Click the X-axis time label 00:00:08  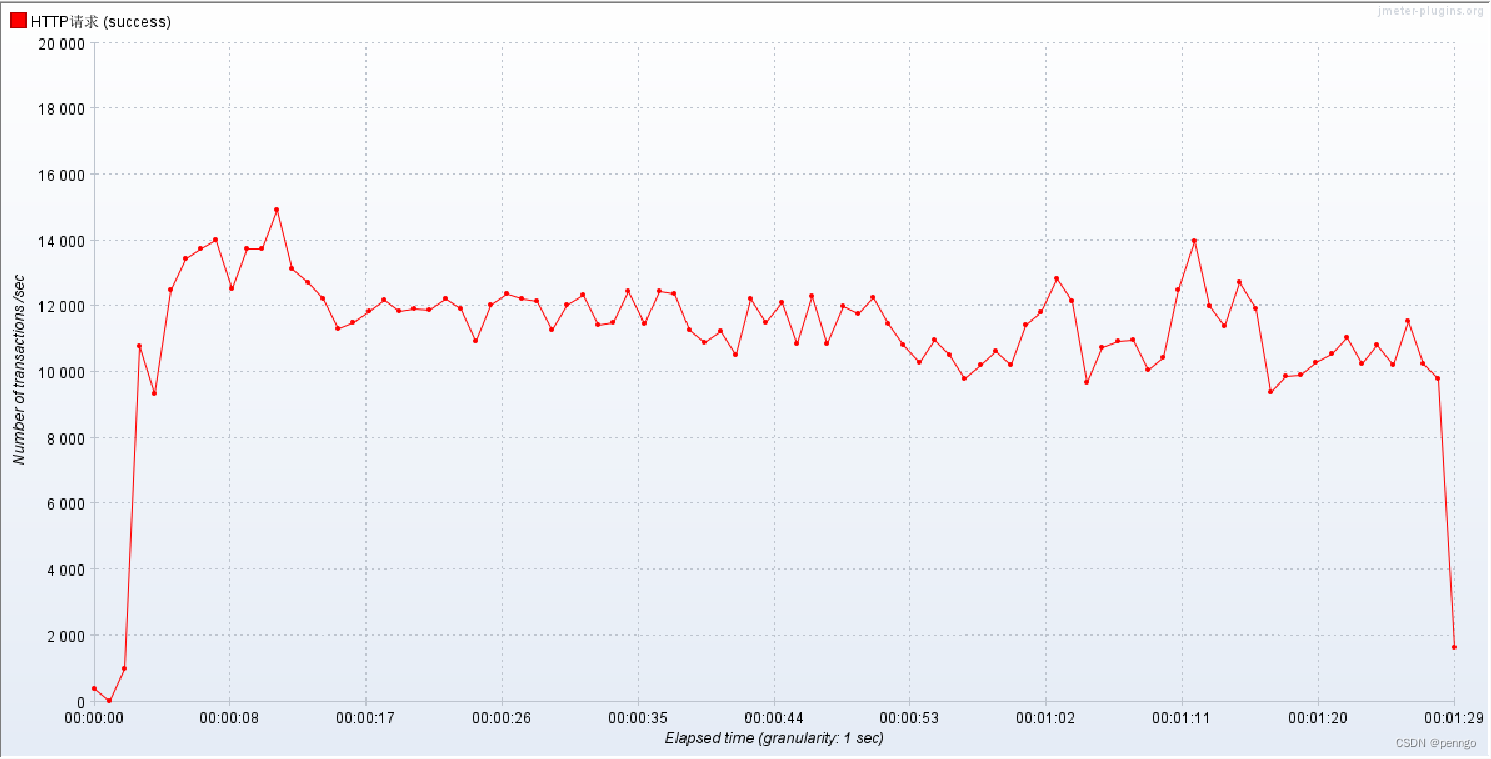[x=230, y=717]
